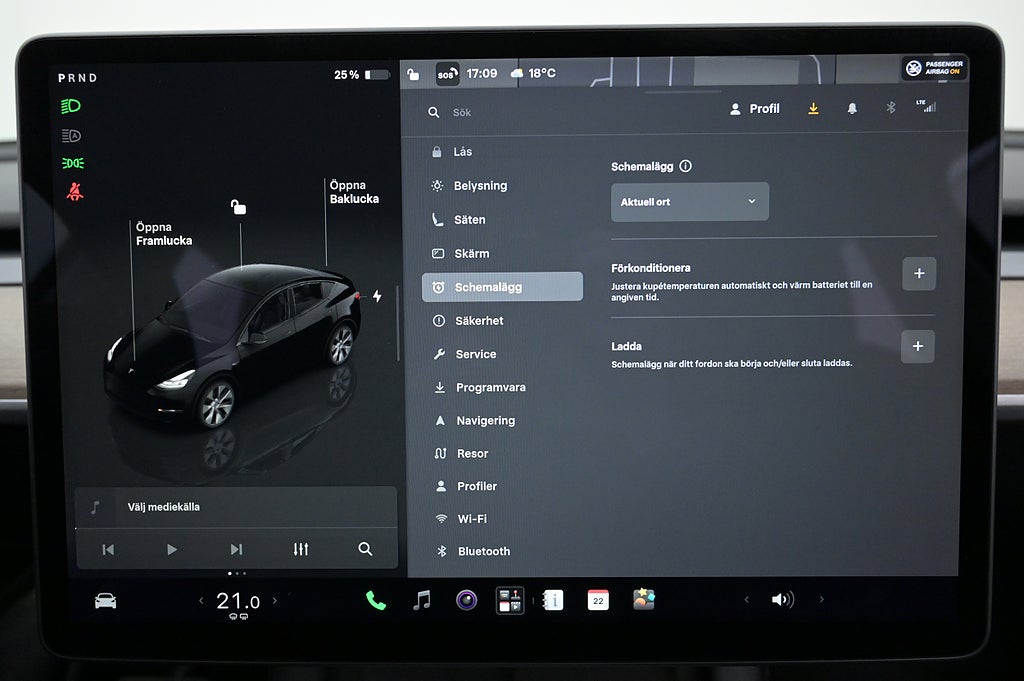The width and height of the screenshot is (1024, 681).
Task: Tap the charging bolt icon beside car
Action: [x=377, y=296]
